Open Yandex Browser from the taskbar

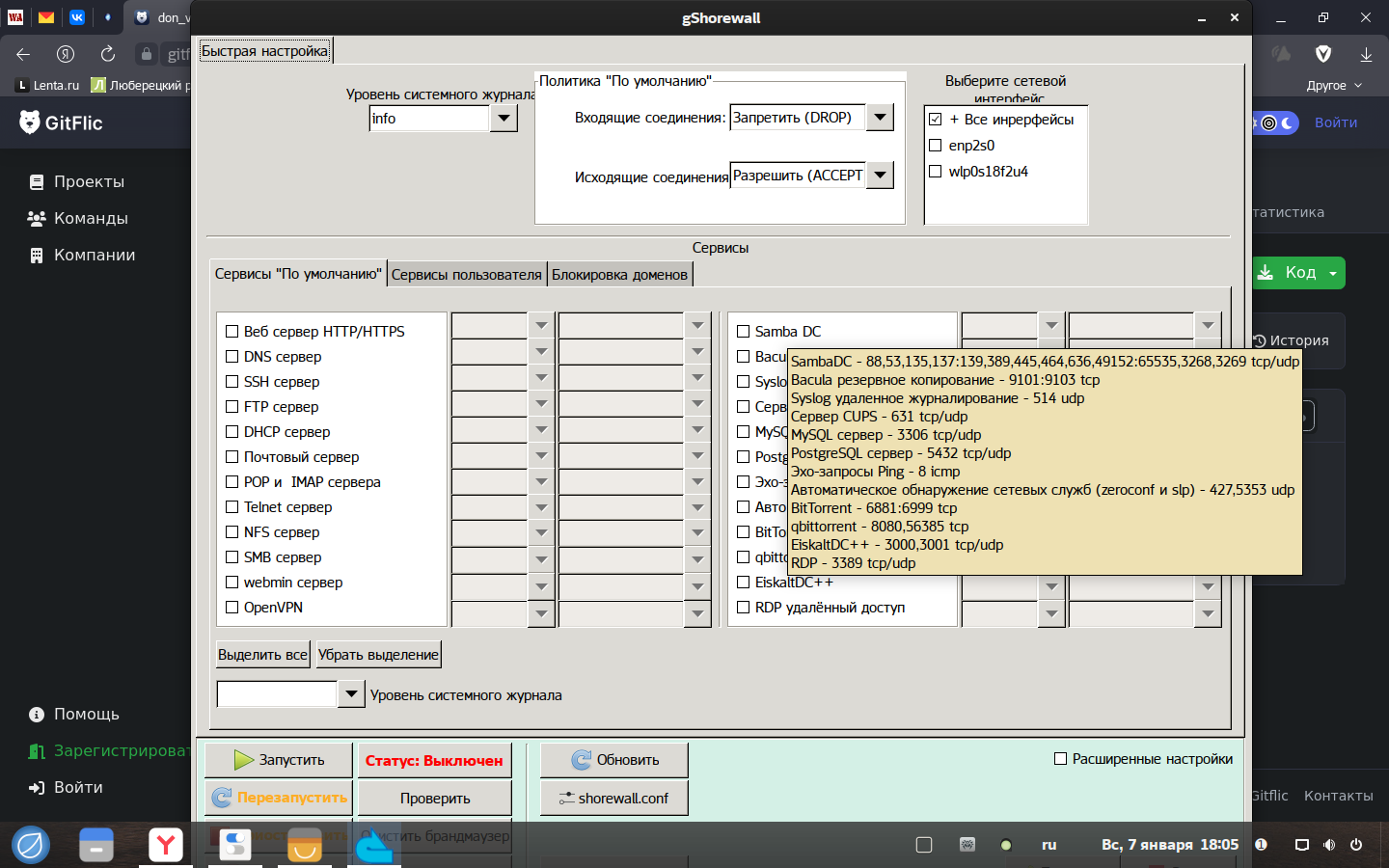(166, 845)
